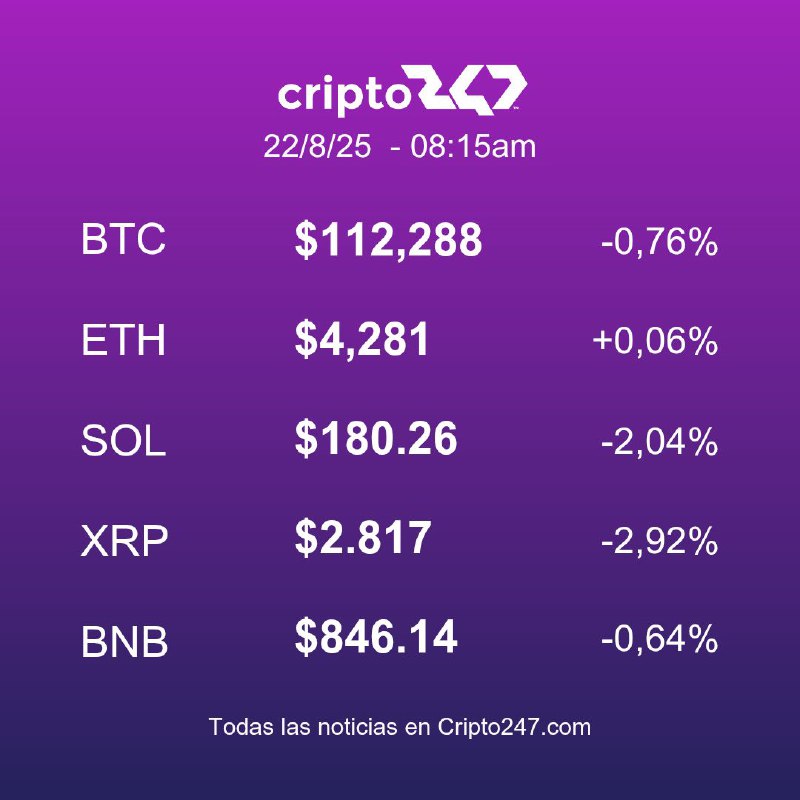Select the ETH ticker label
The width and height of the screenshot is (800, 800).
click(x=123, y=340)
